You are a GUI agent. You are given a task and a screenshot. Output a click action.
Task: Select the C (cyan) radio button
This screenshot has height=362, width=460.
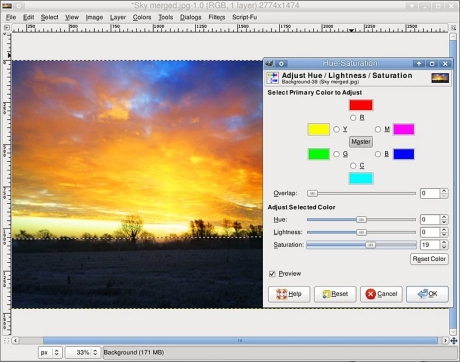click(353, 166)
